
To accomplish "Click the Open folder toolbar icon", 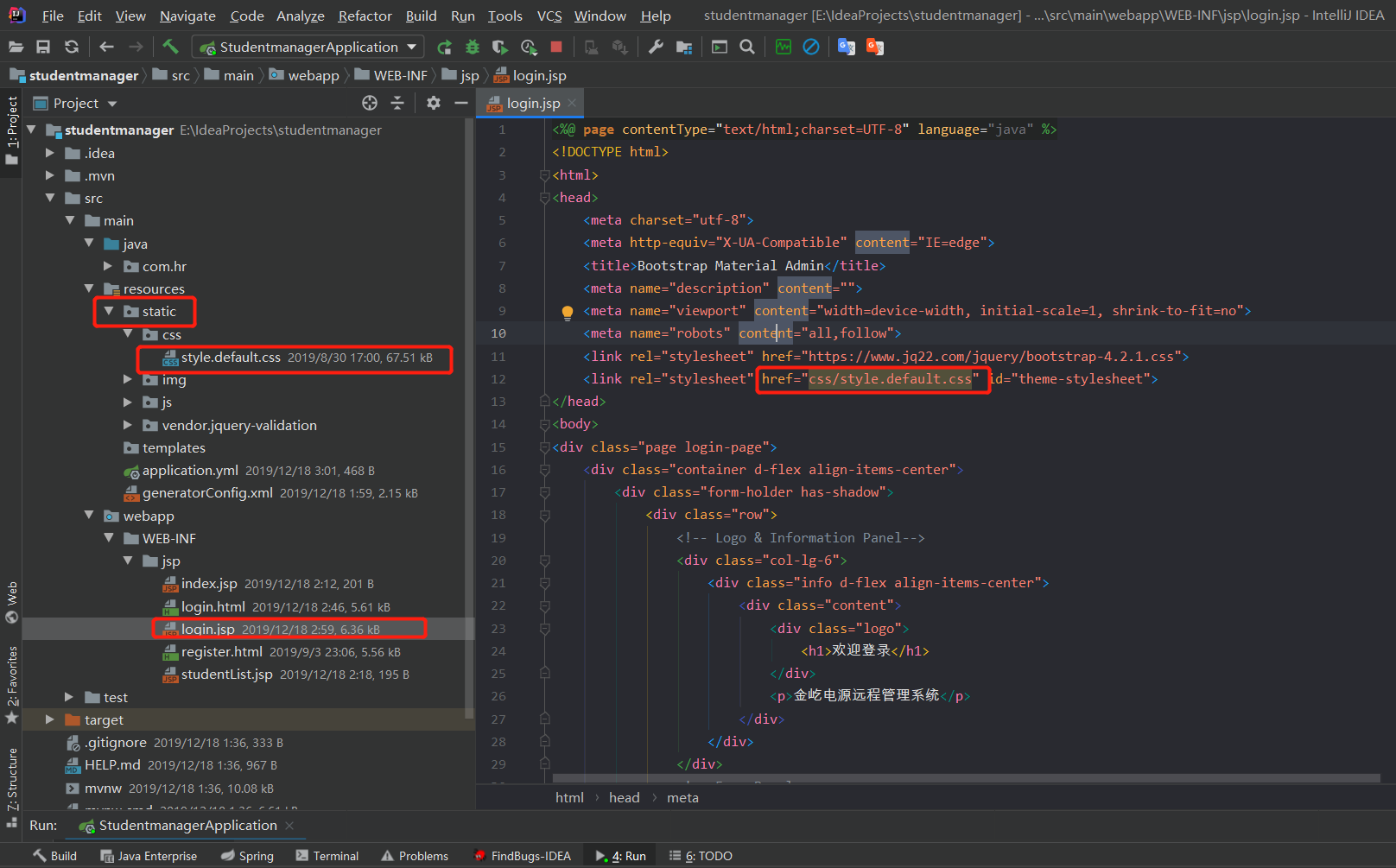I will click(x=16, y=47).
